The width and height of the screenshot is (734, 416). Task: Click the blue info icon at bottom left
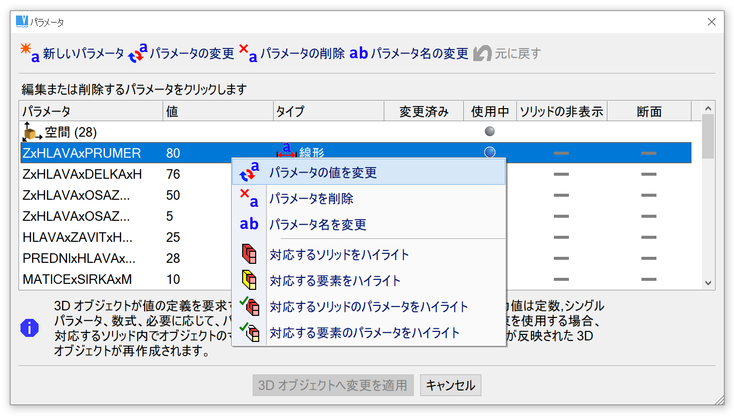pyautogui.click(x=31, y=327)
